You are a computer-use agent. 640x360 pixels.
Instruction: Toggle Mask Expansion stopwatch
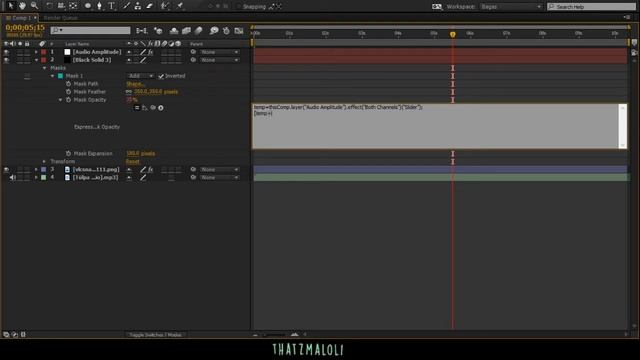[69, 153]
